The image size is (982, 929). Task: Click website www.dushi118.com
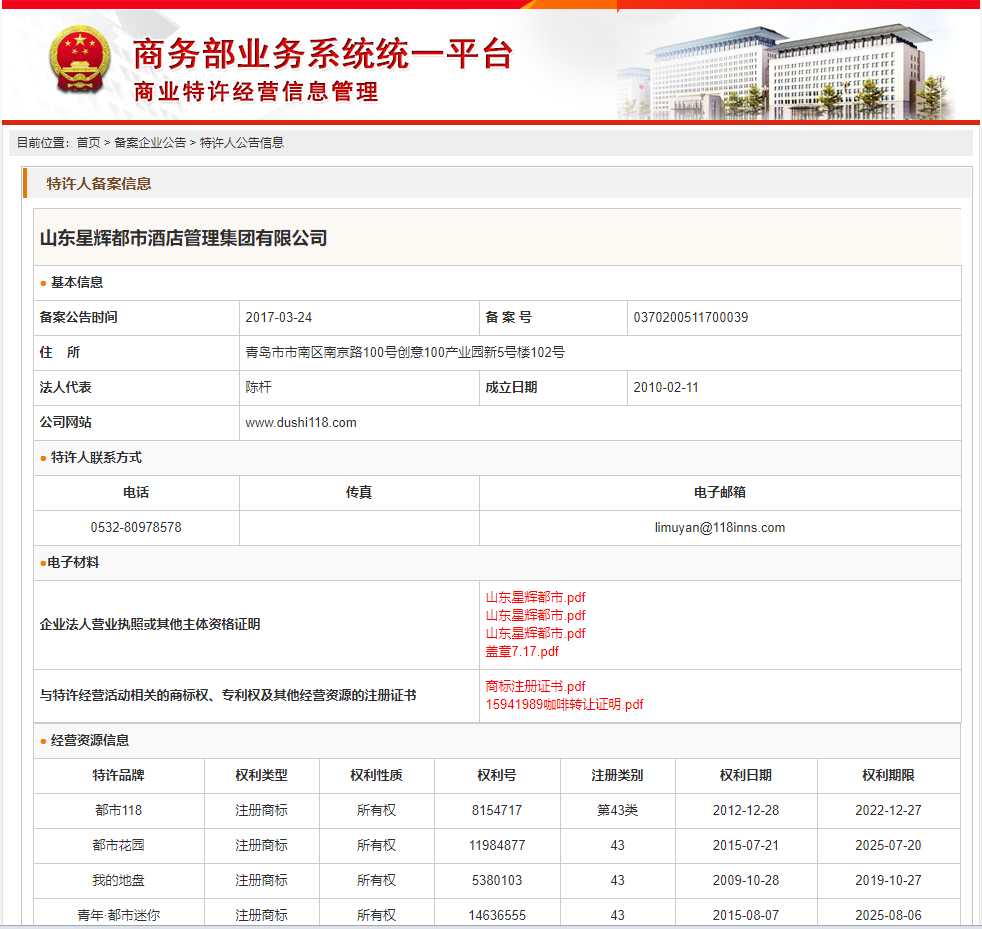click(x=301, y=423)
